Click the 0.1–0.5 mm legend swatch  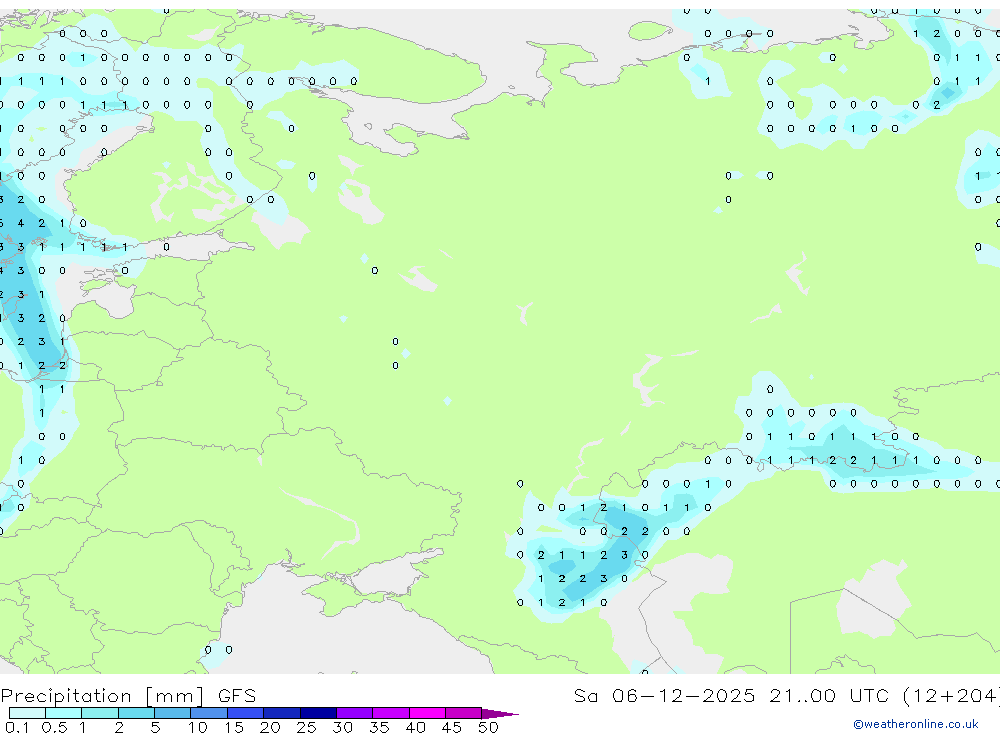27,713
